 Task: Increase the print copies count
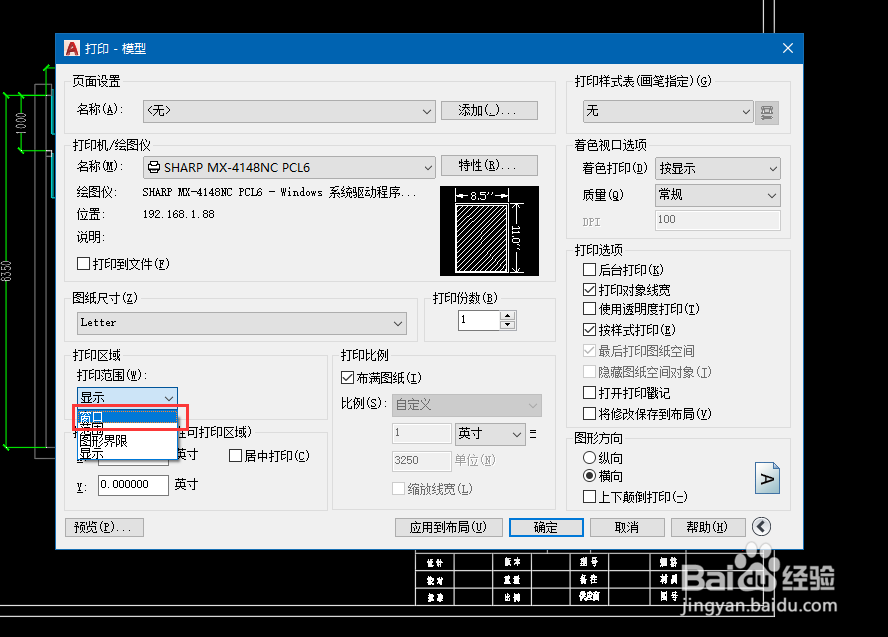point(508,315)
